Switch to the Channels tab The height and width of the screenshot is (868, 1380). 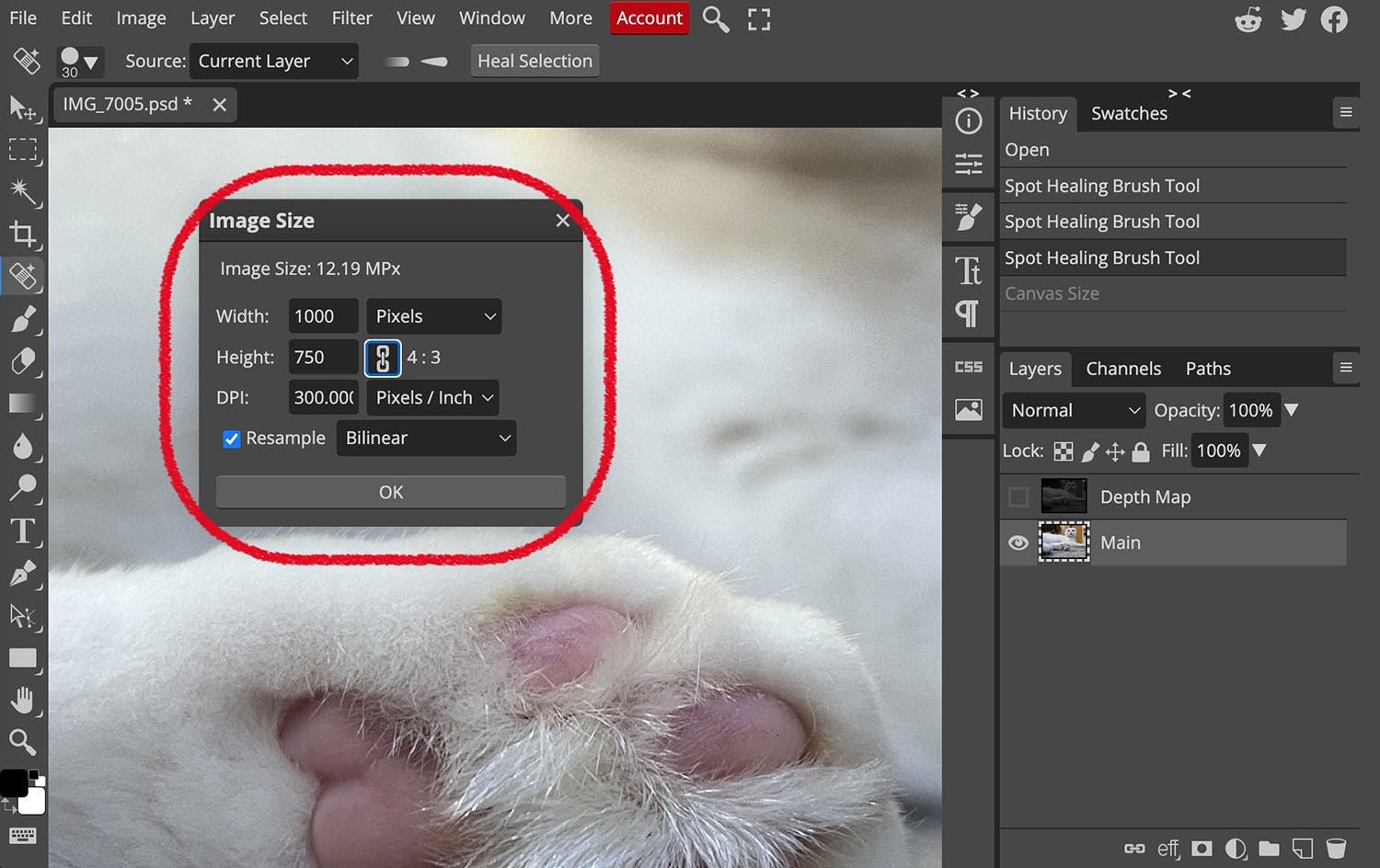click(x=1123, y=369)
